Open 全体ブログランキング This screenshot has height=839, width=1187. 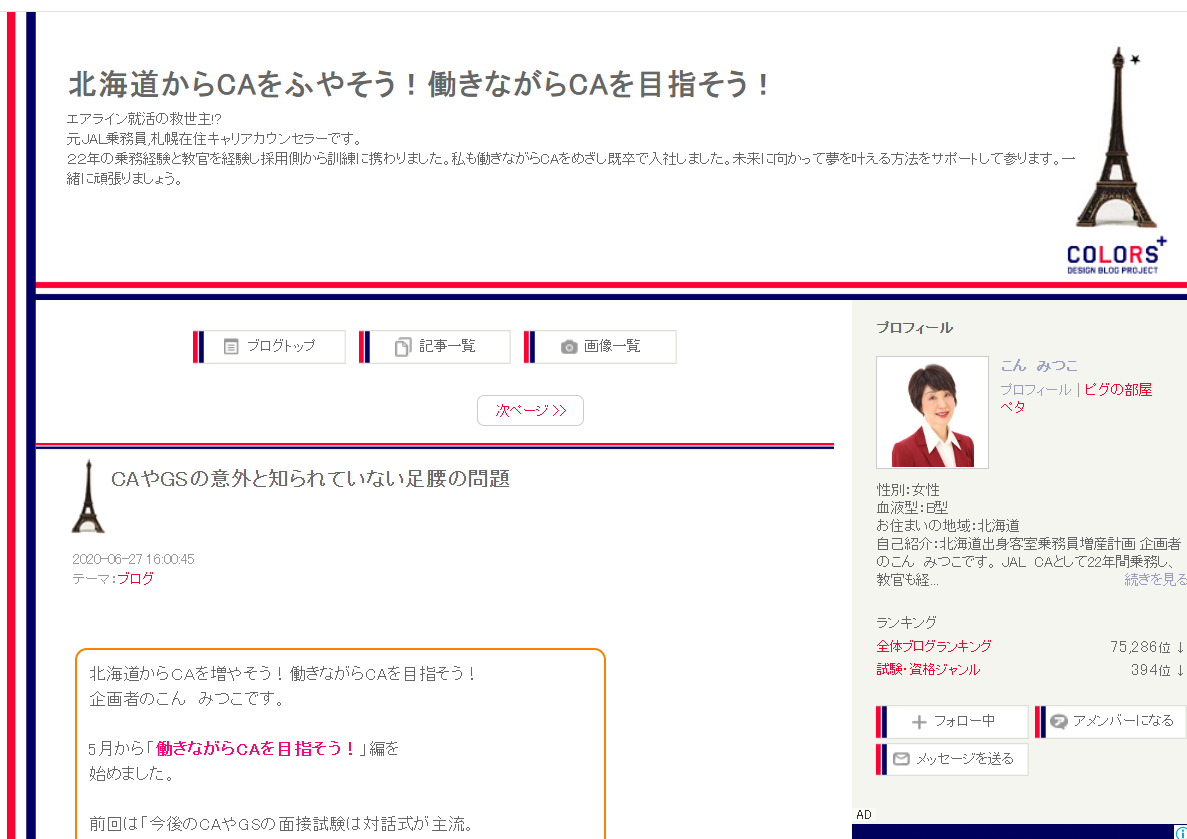click(933, 647)
